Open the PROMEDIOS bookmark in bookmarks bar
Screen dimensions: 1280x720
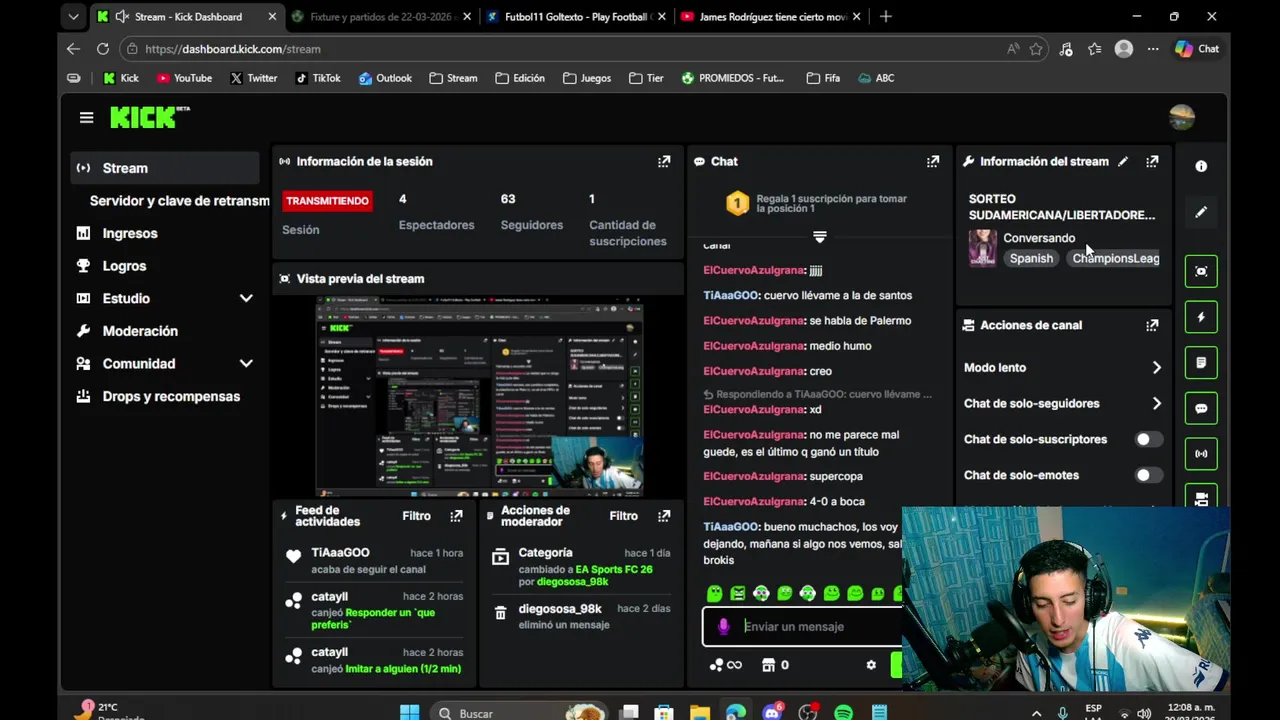click(x=733, y=78)
